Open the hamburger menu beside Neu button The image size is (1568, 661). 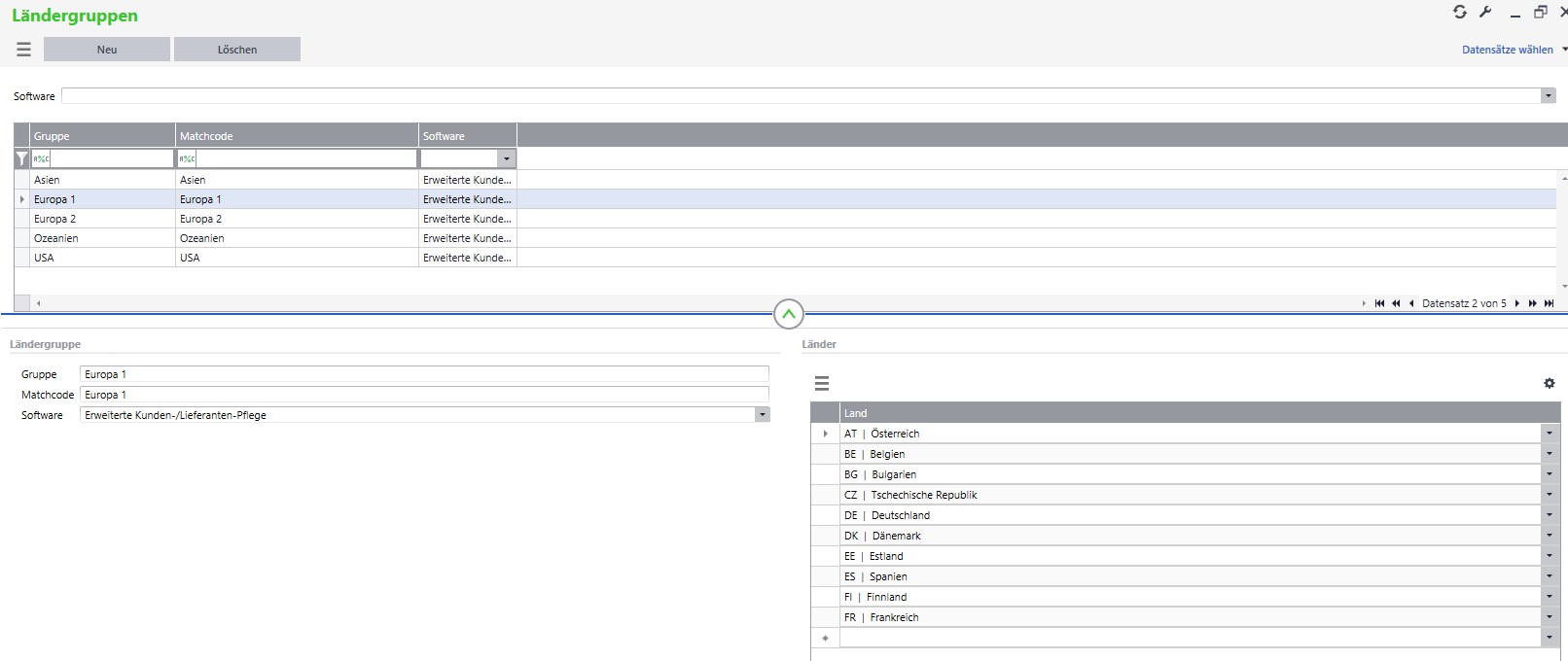click(x=23, y=50)
